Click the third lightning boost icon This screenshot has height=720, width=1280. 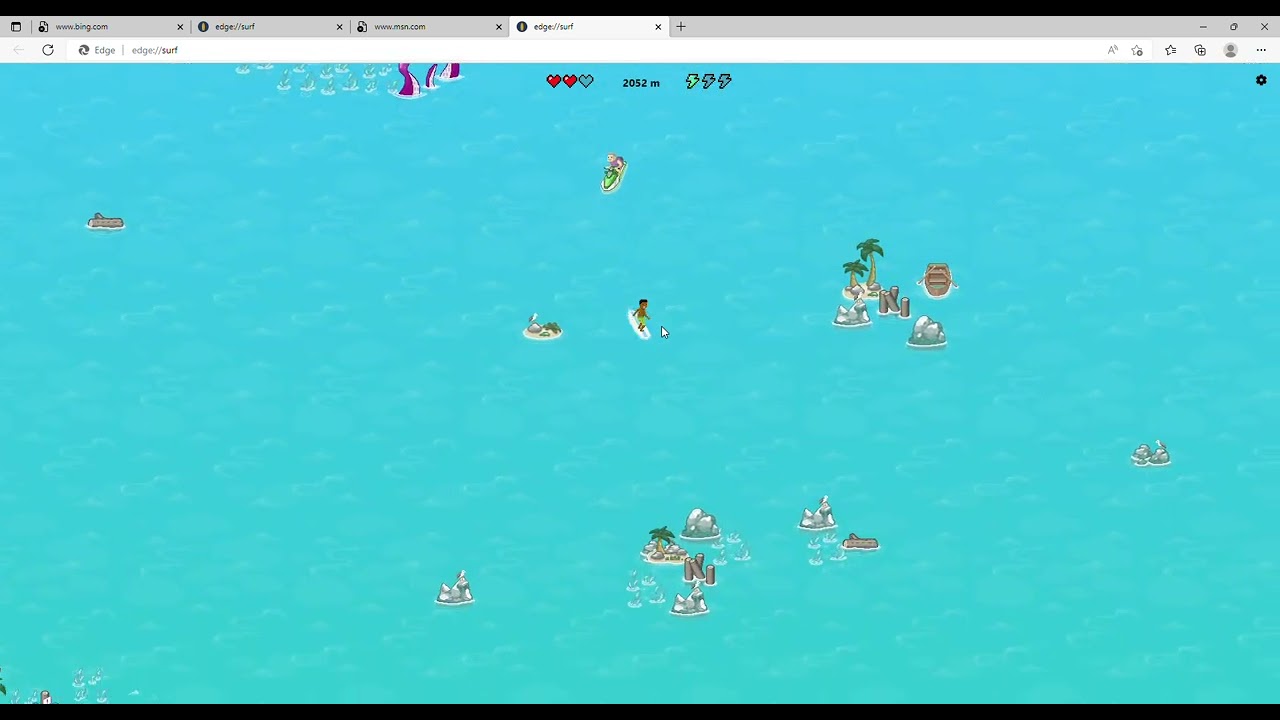click(725, 81)
